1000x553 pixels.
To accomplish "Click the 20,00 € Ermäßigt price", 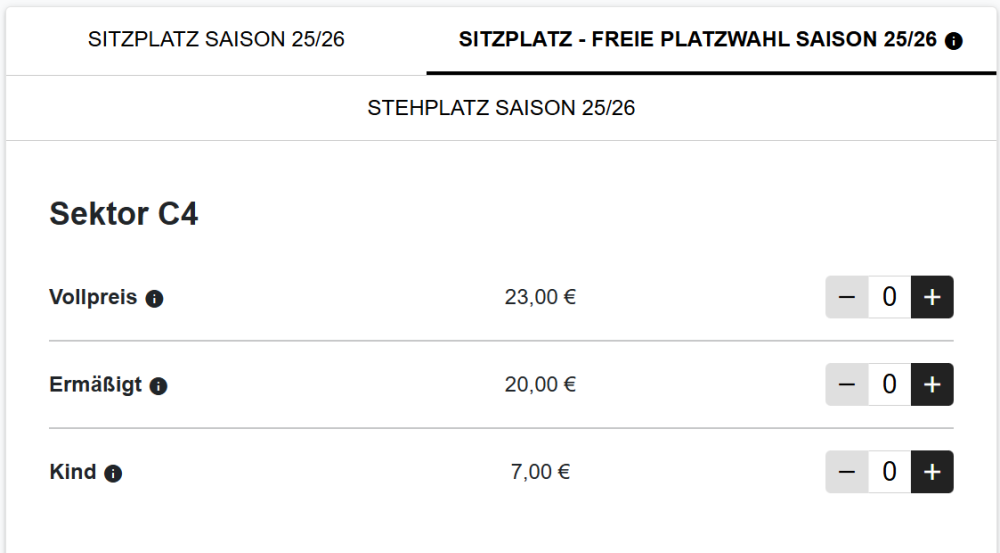I will coord(540,385).
